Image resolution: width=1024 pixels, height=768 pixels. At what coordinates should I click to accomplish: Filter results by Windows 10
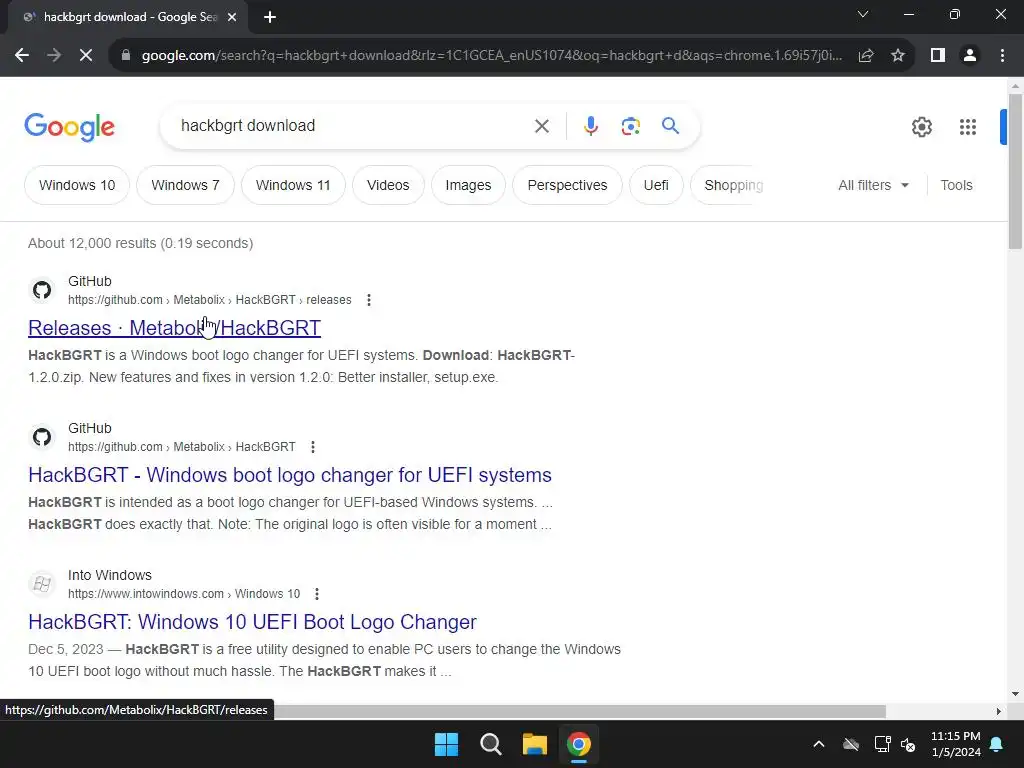coord(77,185)
